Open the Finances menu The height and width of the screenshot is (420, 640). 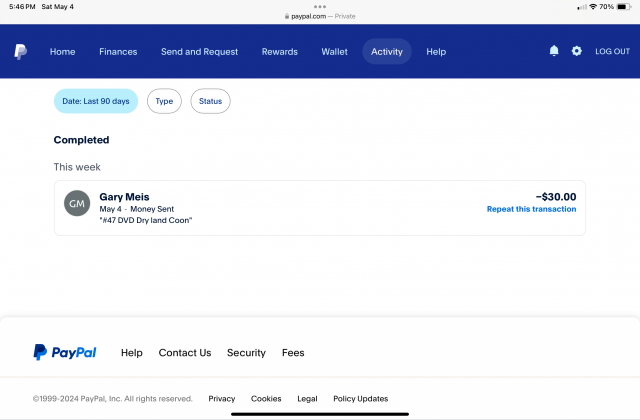click(x=118, y=51)
